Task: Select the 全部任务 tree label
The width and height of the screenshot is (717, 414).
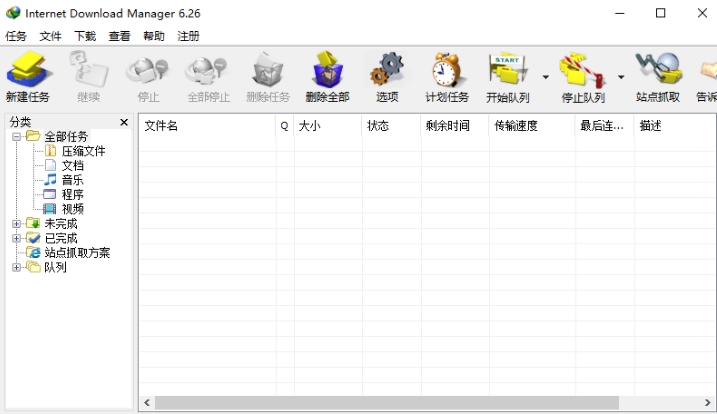Action: click(66, 136)
